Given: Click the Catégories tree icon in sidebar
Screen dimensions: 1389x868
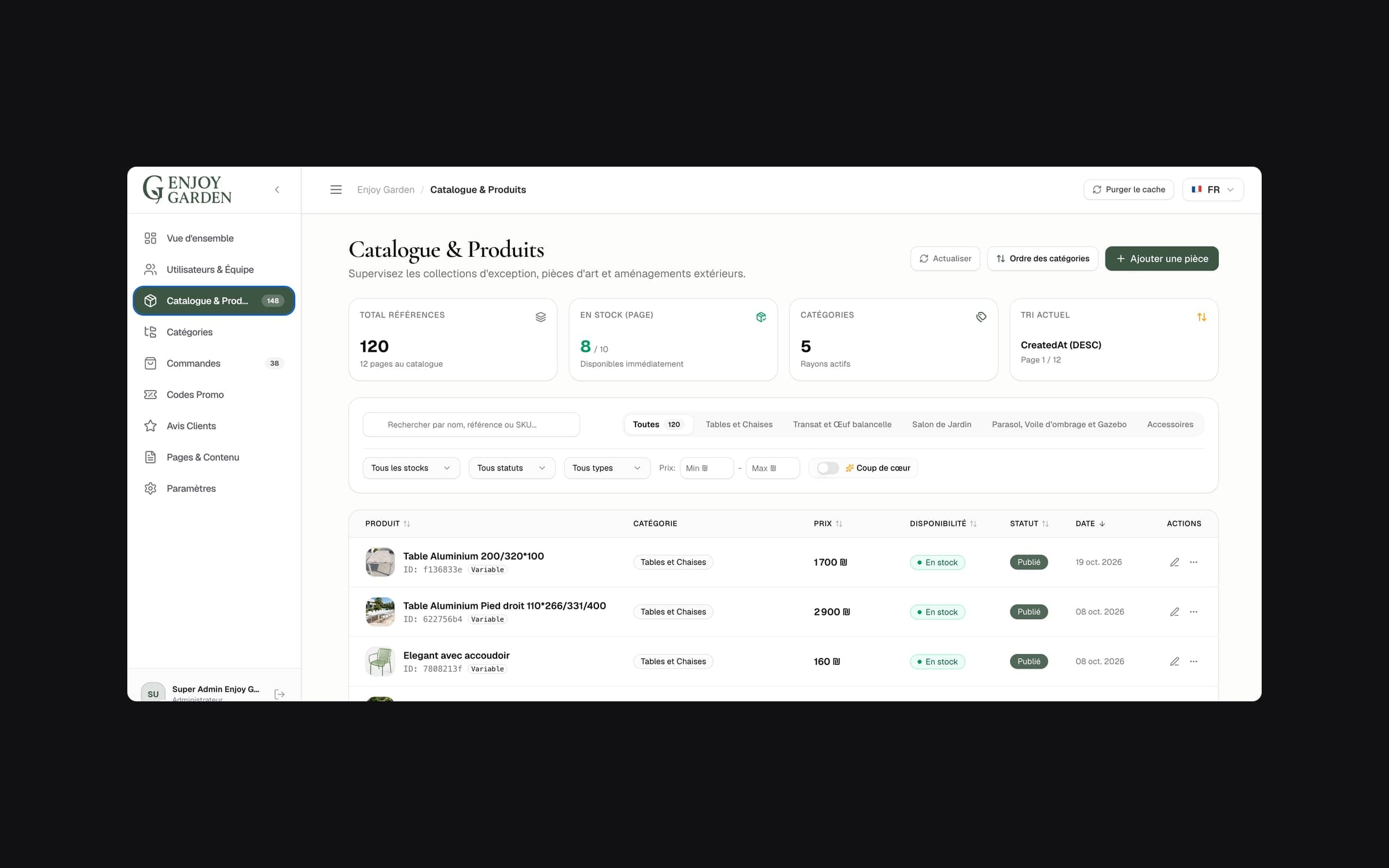Looking at the screenshot, I should pyautogui.click(x=150, y=332).
